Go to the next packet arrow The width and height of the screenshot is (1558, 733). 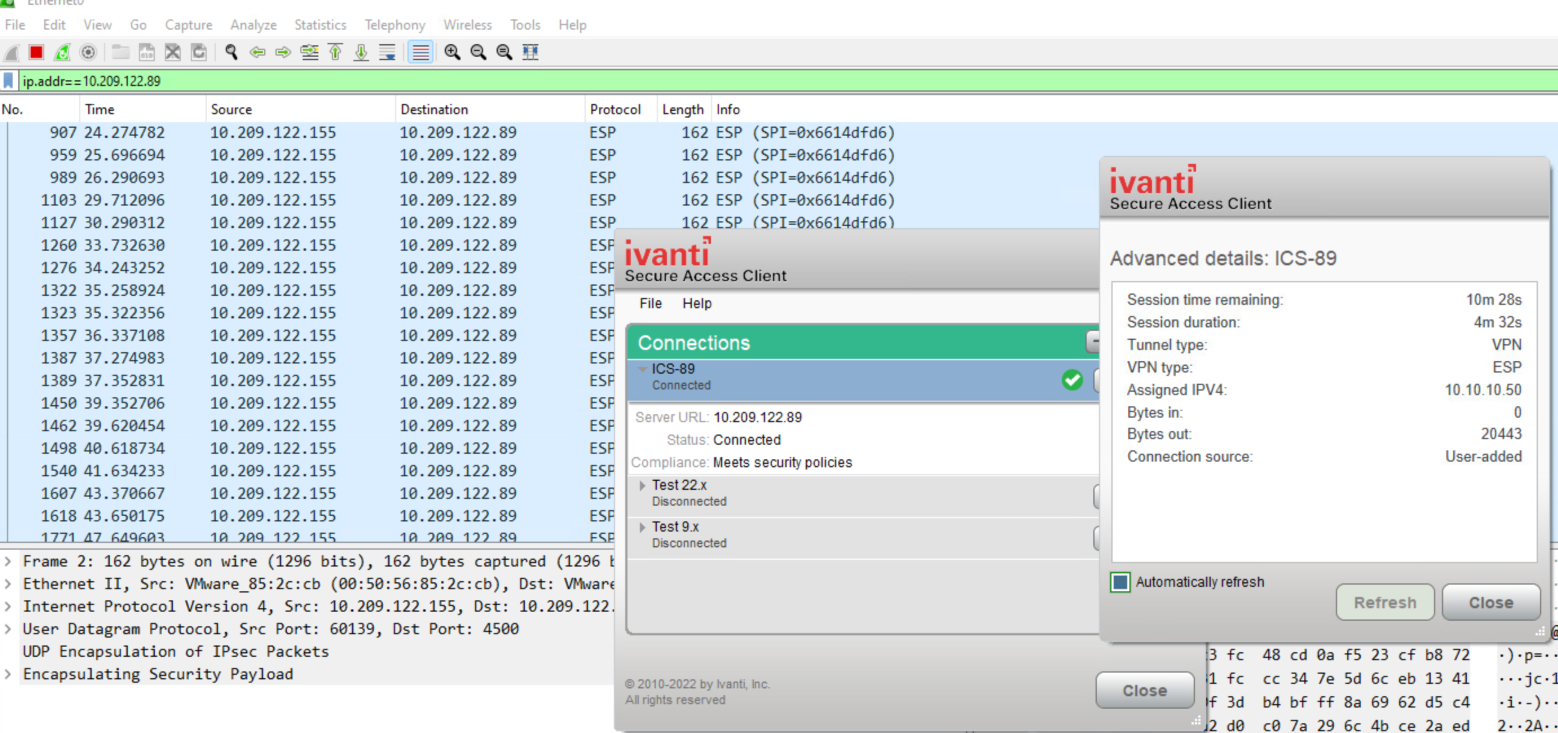[x=283, y=53]
